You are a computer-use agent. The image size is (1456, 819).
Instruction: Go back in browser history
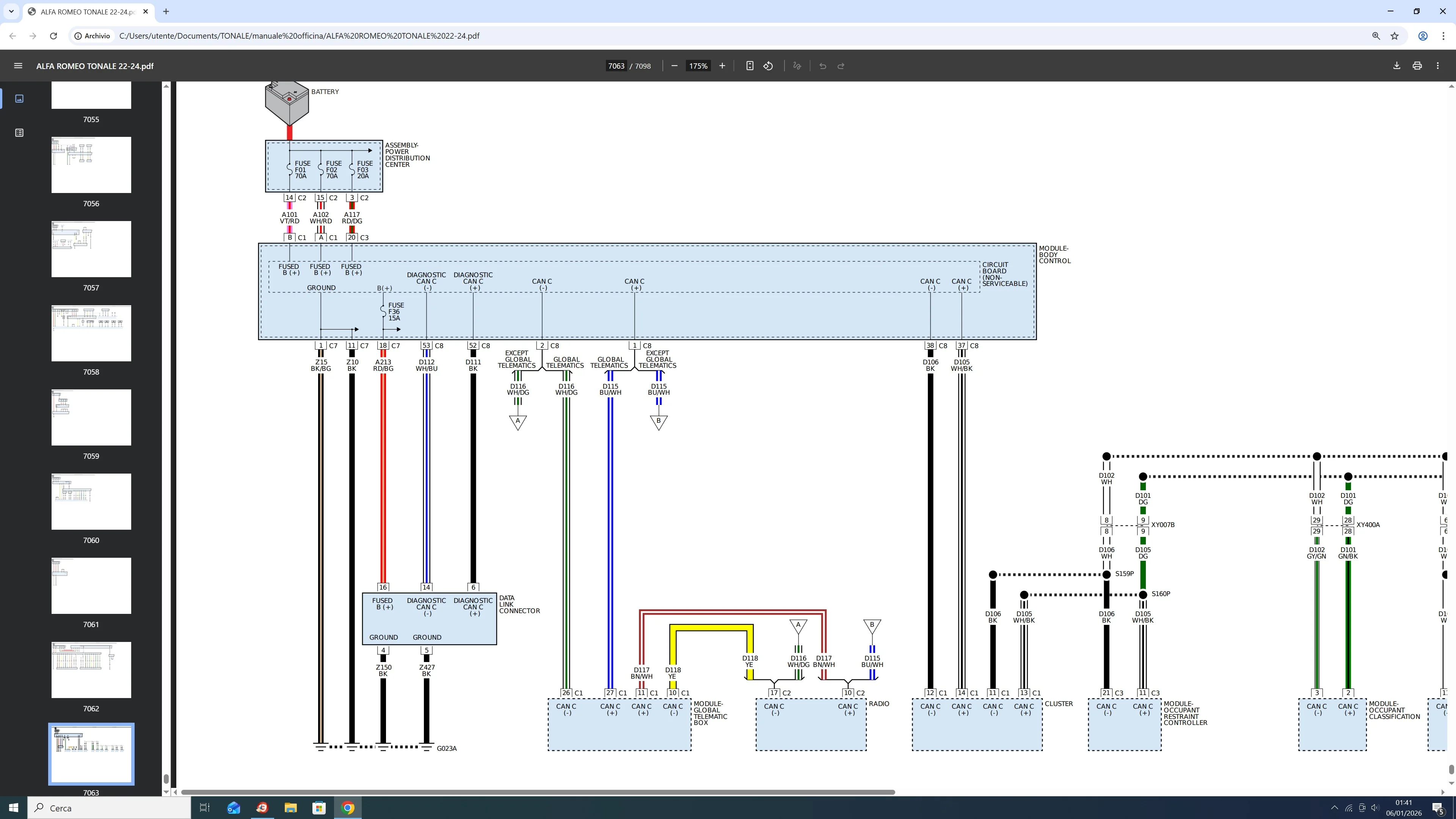click(x=13, y=36)
